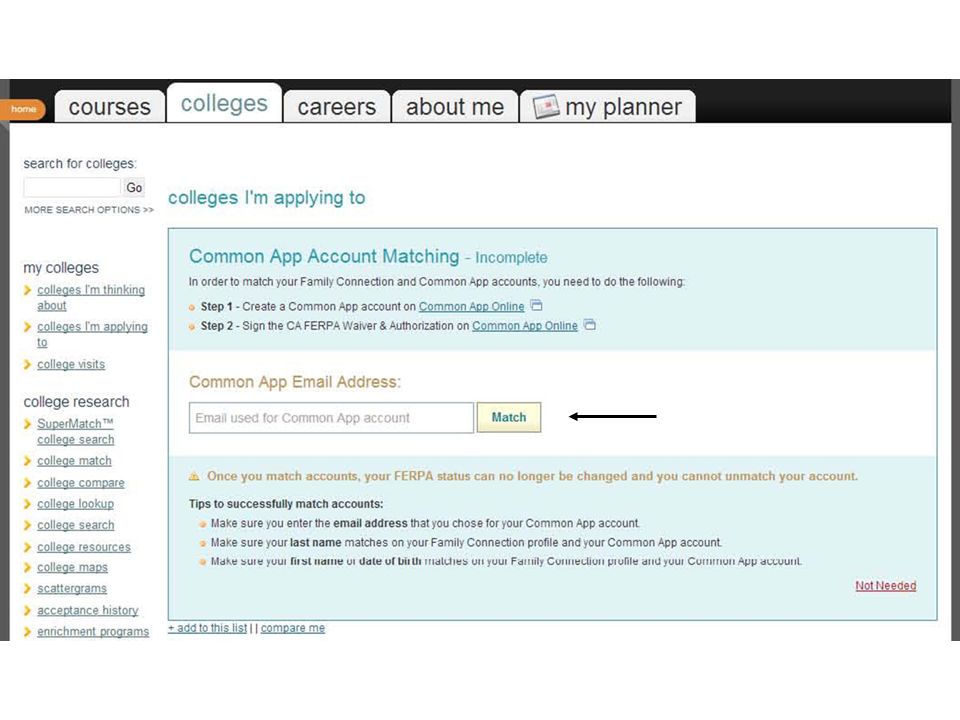Click Common App Online link in Step 1
This screenshot has width=960, height=720.
471,306
